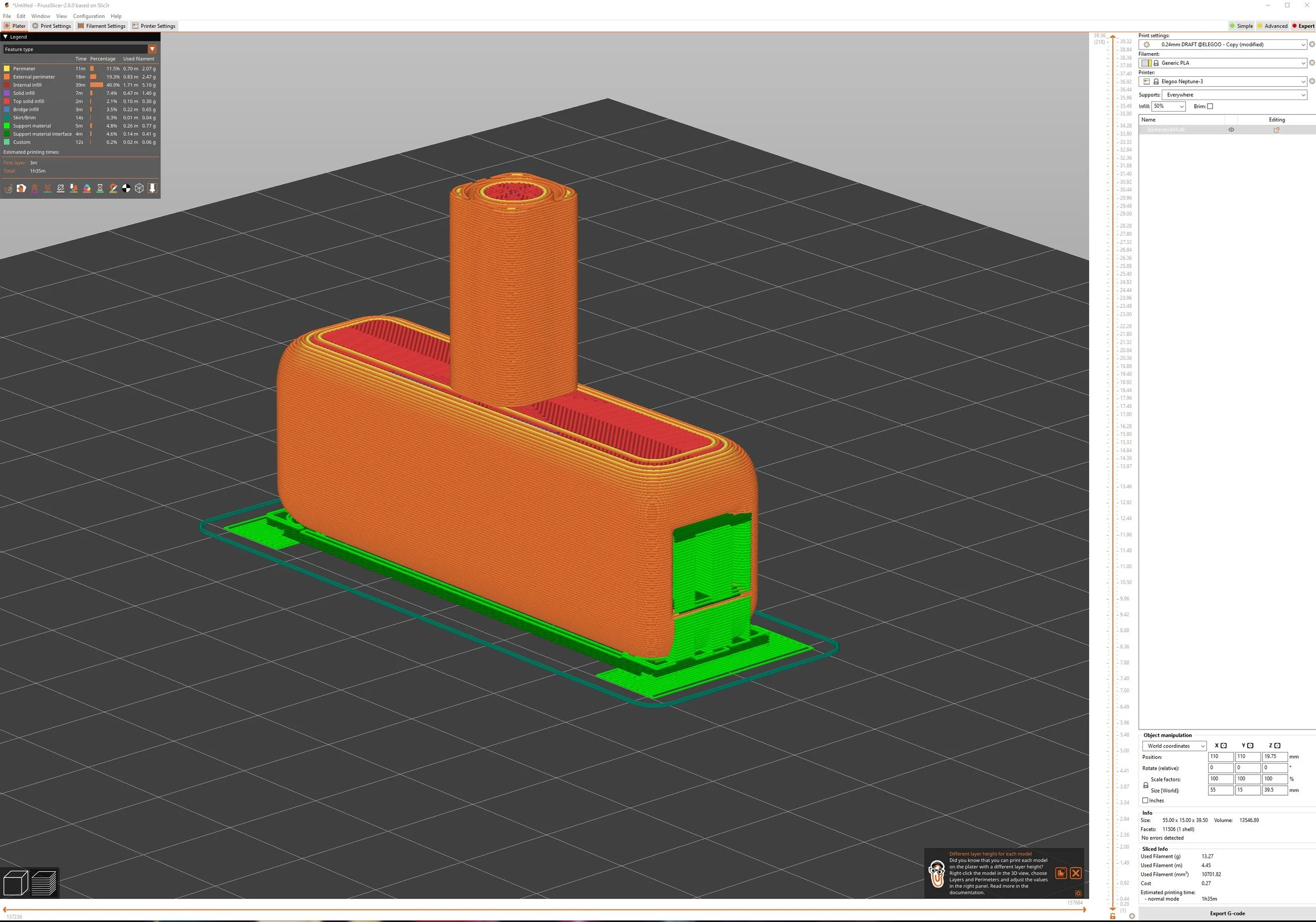Expand the Infill 50% dropdown

(x=1168, y=106)
